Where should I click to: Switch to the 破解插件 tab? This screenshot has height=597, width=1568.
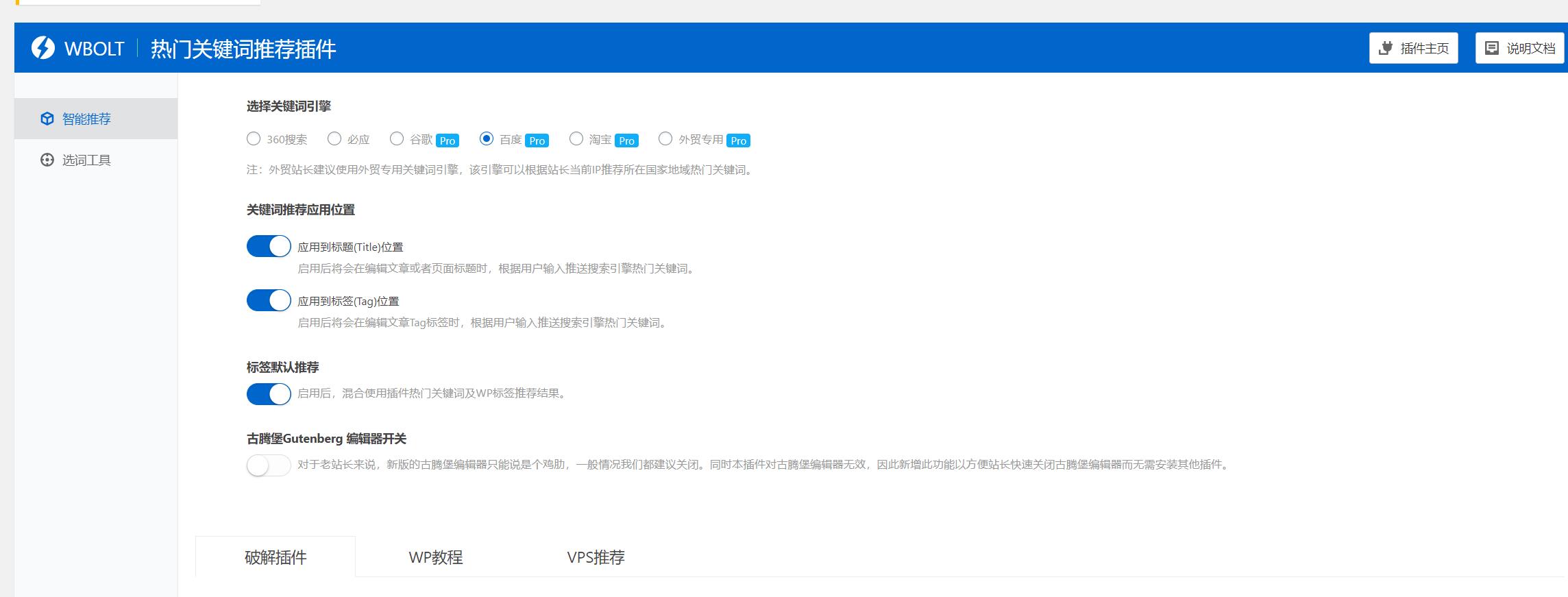click(275, 557)
